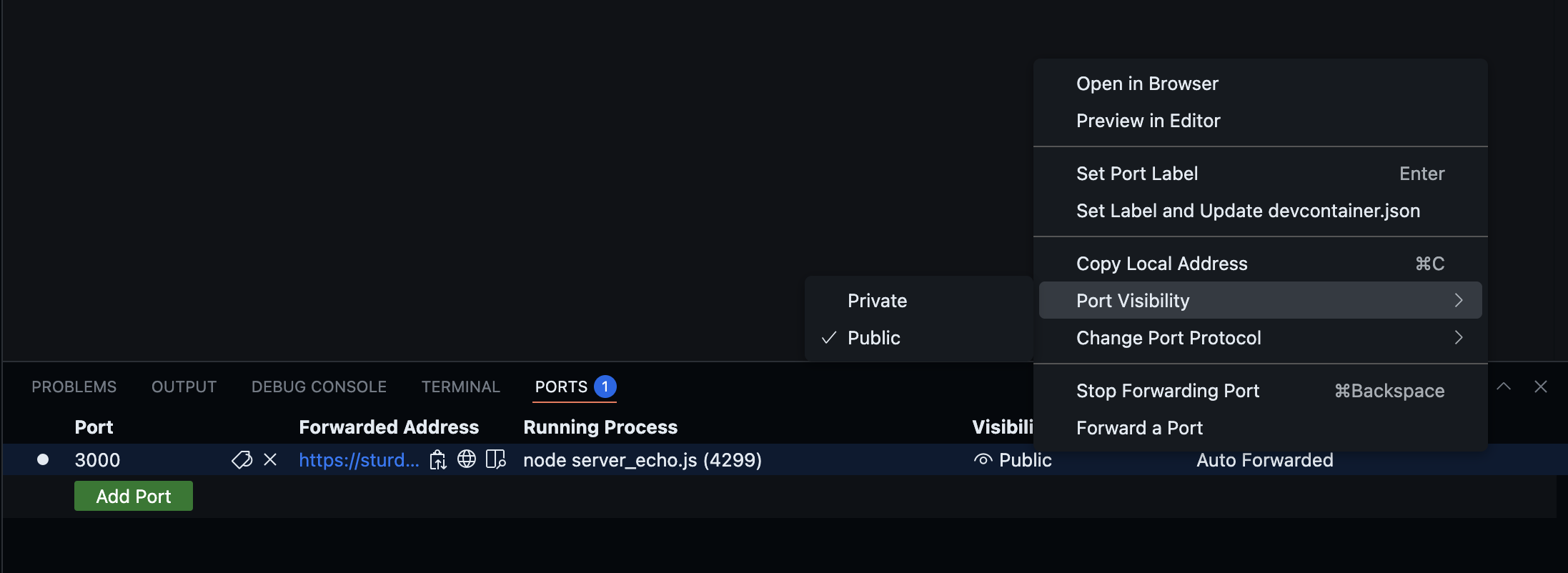Follow the https://sturd... forwarded link
Viewport: 1568px width, 573px height.
359,459
